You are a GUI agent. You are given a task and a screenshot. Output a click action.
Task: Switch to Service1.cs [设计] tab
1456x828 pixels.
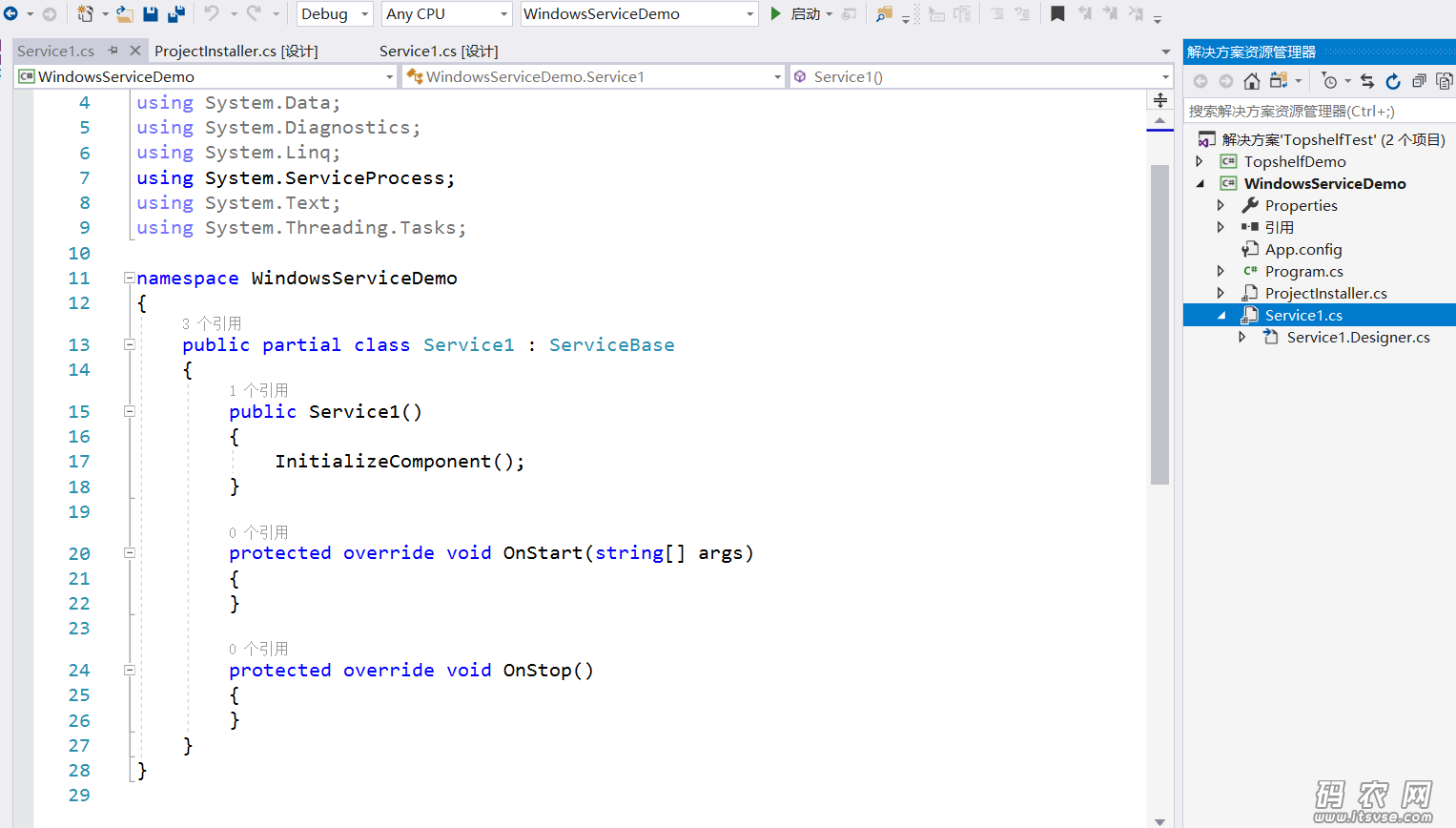pyautogui.click(x=439, y=52)
